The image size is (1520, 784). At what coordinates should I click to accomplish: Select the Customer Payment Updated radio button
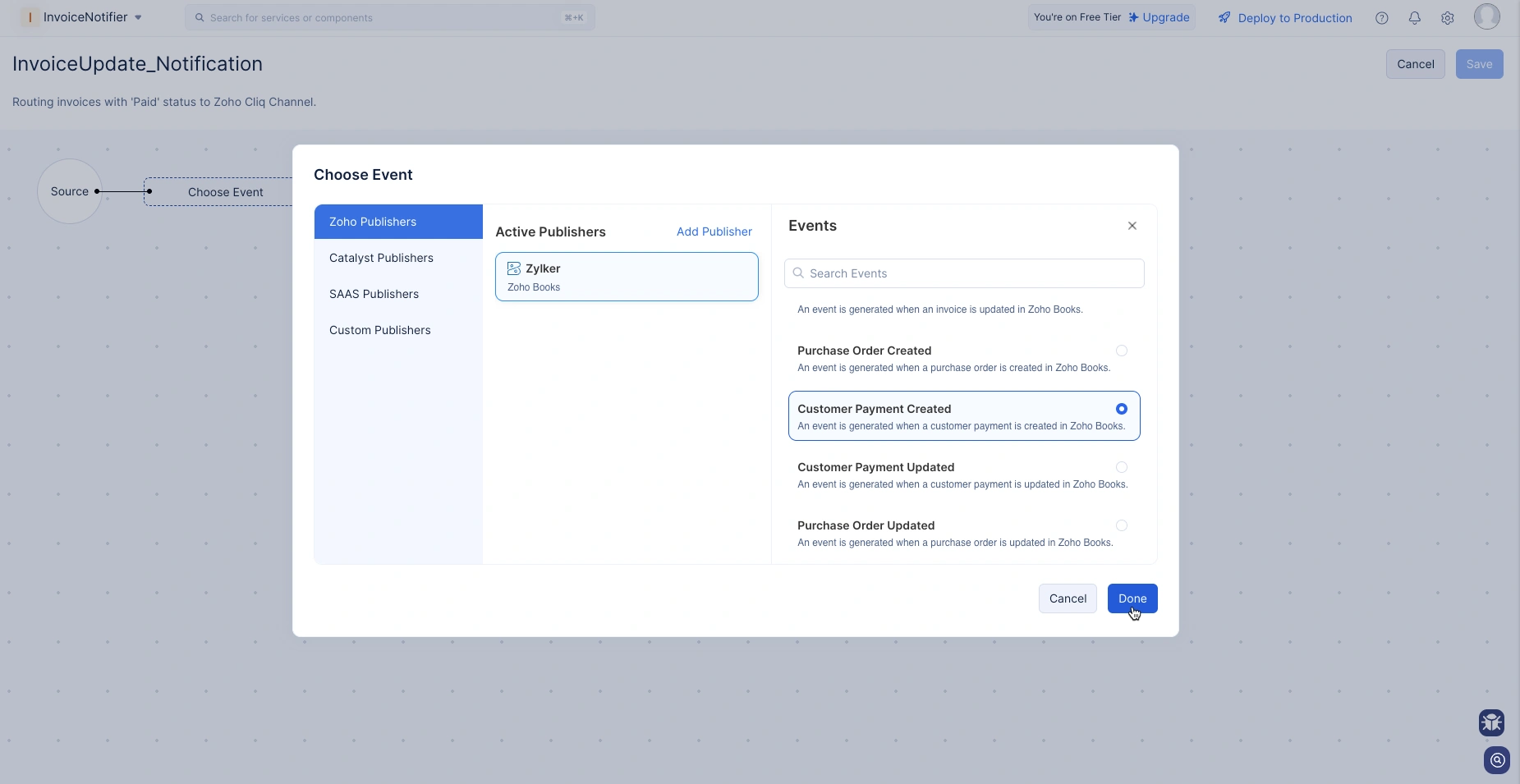tap(1122, 467)
